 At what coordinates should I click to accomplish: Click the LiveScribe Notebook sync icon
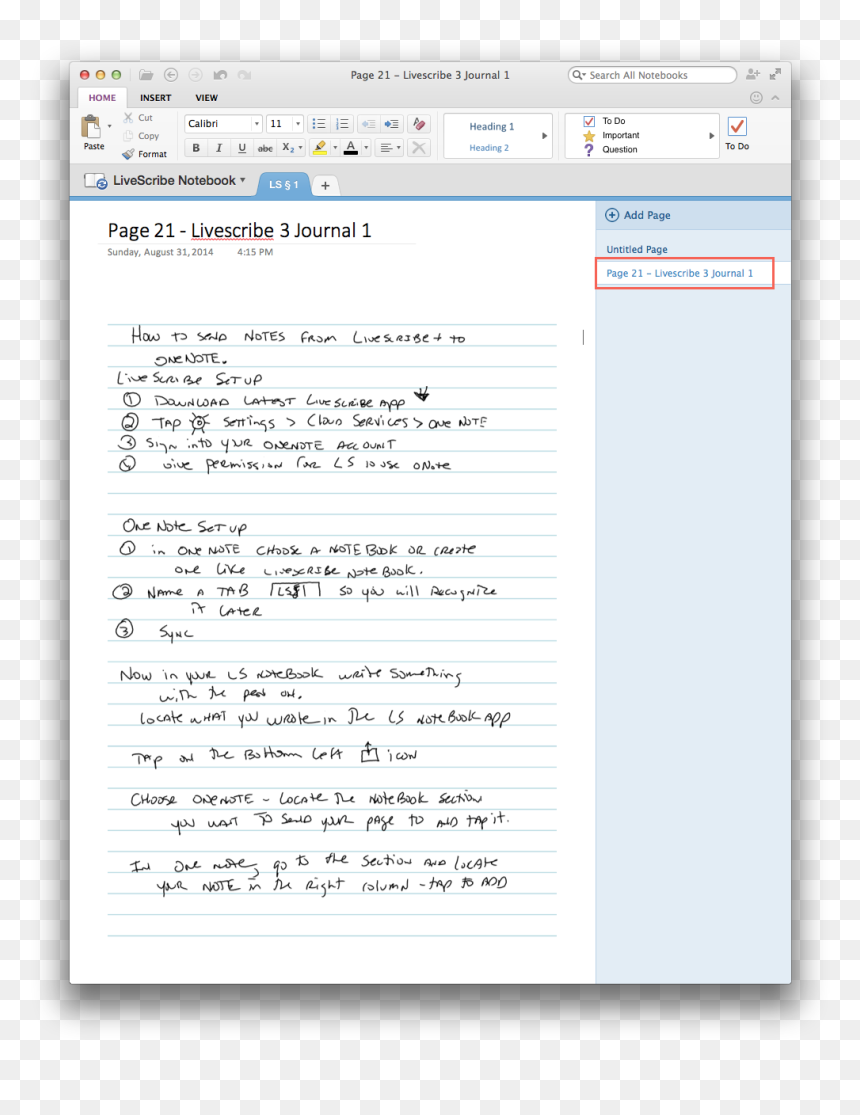click(x=95, y=181)
